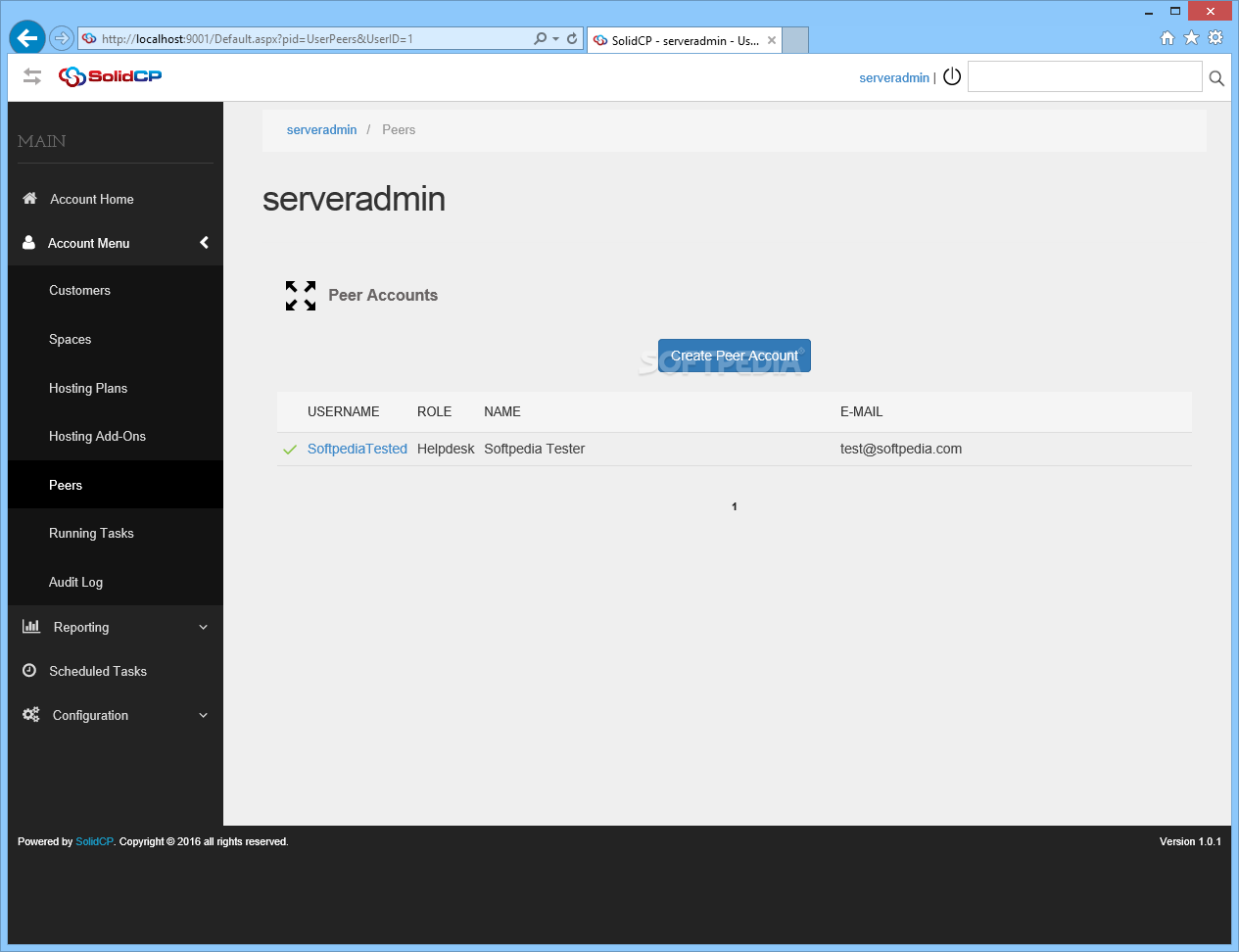
Task: Click the Account Home label
Action: pyautogui.click(x=92, y=199)
